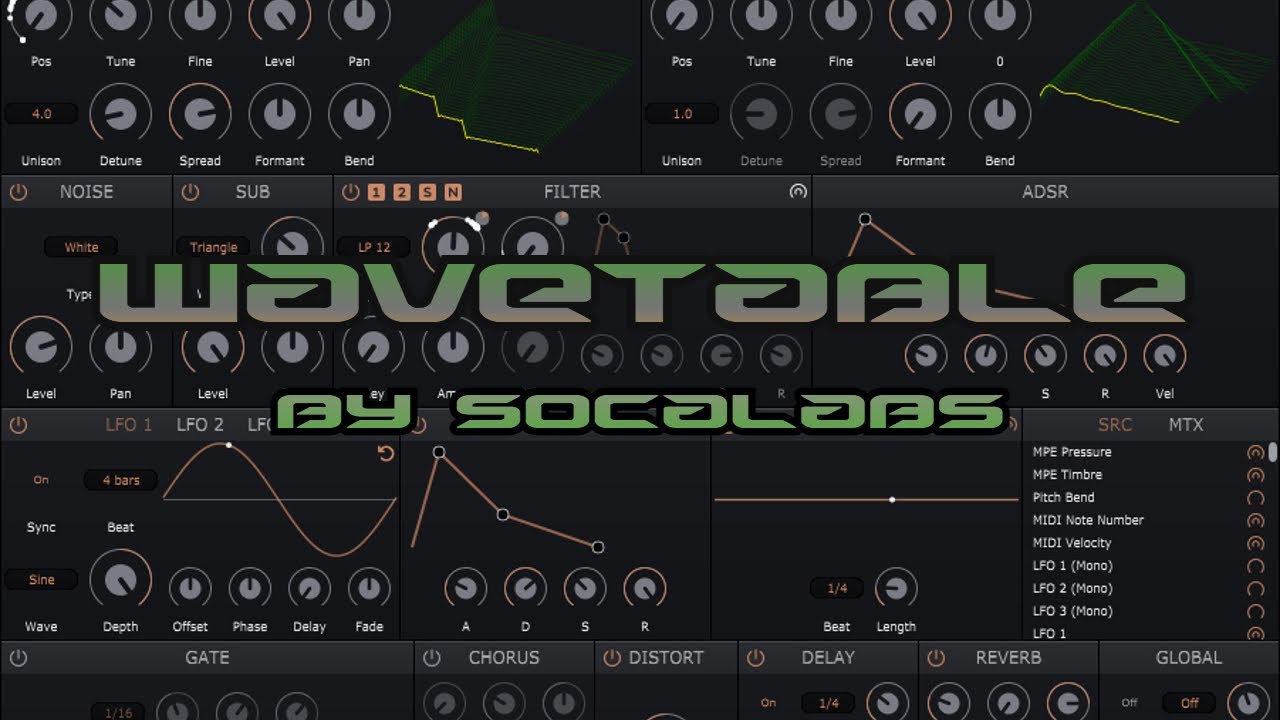Toggle filter routing button 2
Screen dimensions: 1280x720
point(401,192)
